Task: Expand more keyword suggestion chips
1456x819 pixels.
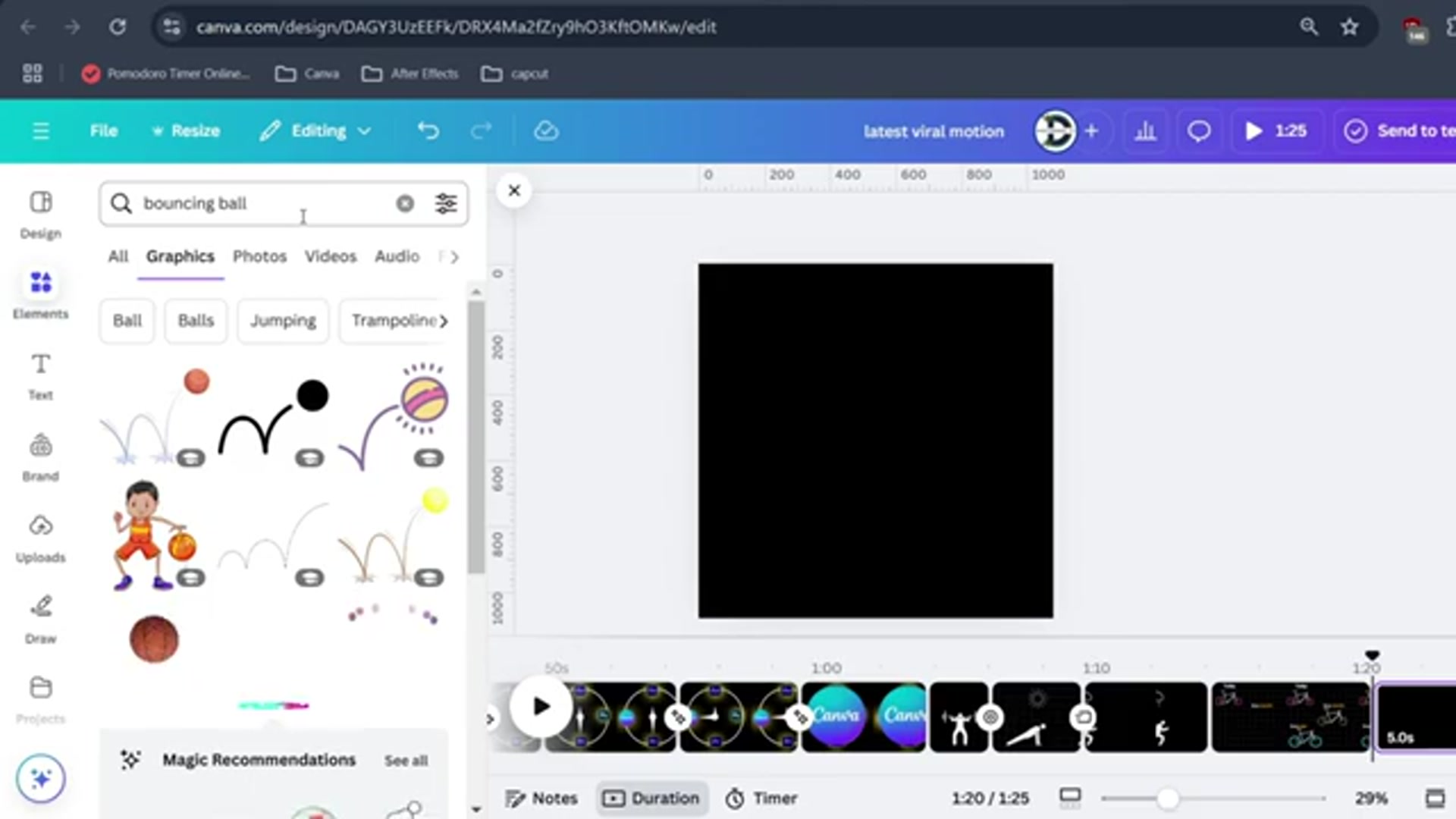Action: (x=444, y=321)
